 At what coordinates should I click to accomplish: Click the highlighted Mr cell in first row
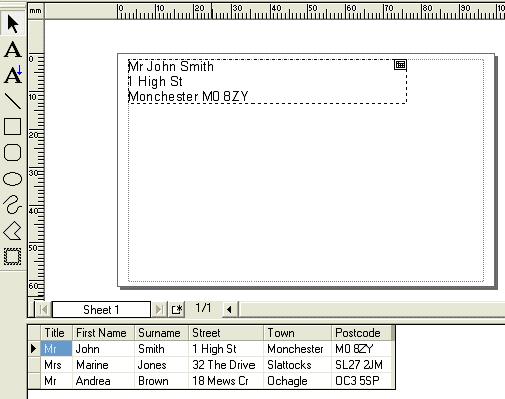(x=56, y=349)
